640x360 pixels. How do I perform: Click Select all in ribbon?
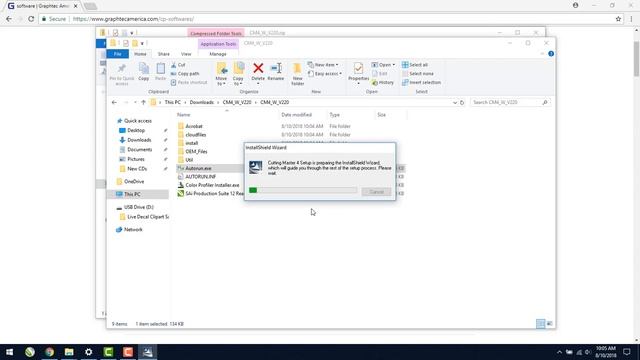(x=415, y=65)
